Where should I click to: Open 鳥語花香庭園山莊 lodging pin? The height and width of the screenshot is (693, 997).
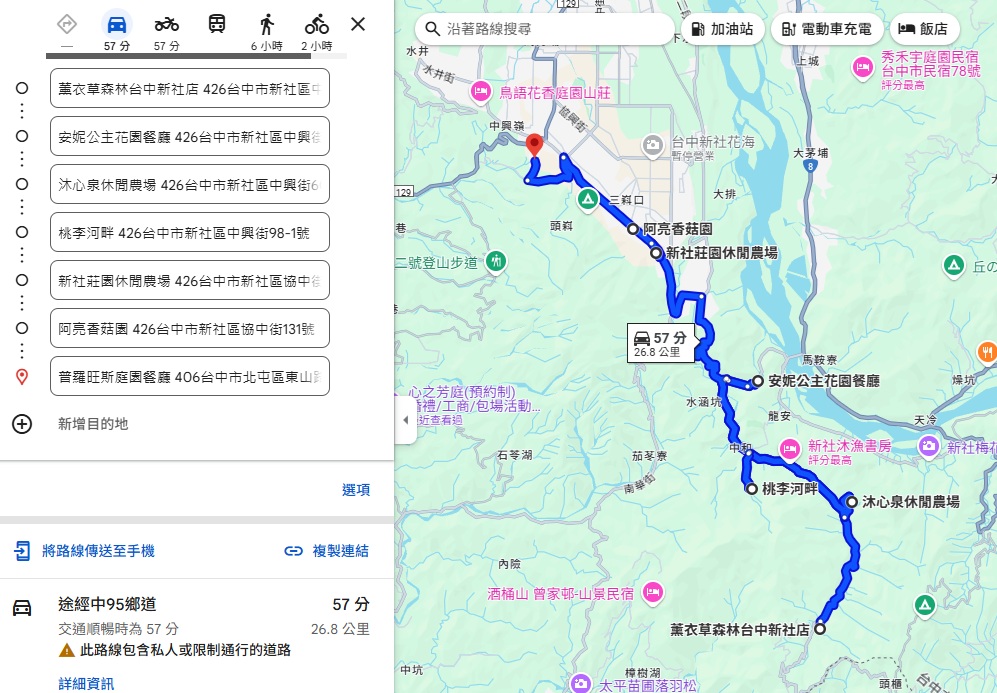point(481,92)
